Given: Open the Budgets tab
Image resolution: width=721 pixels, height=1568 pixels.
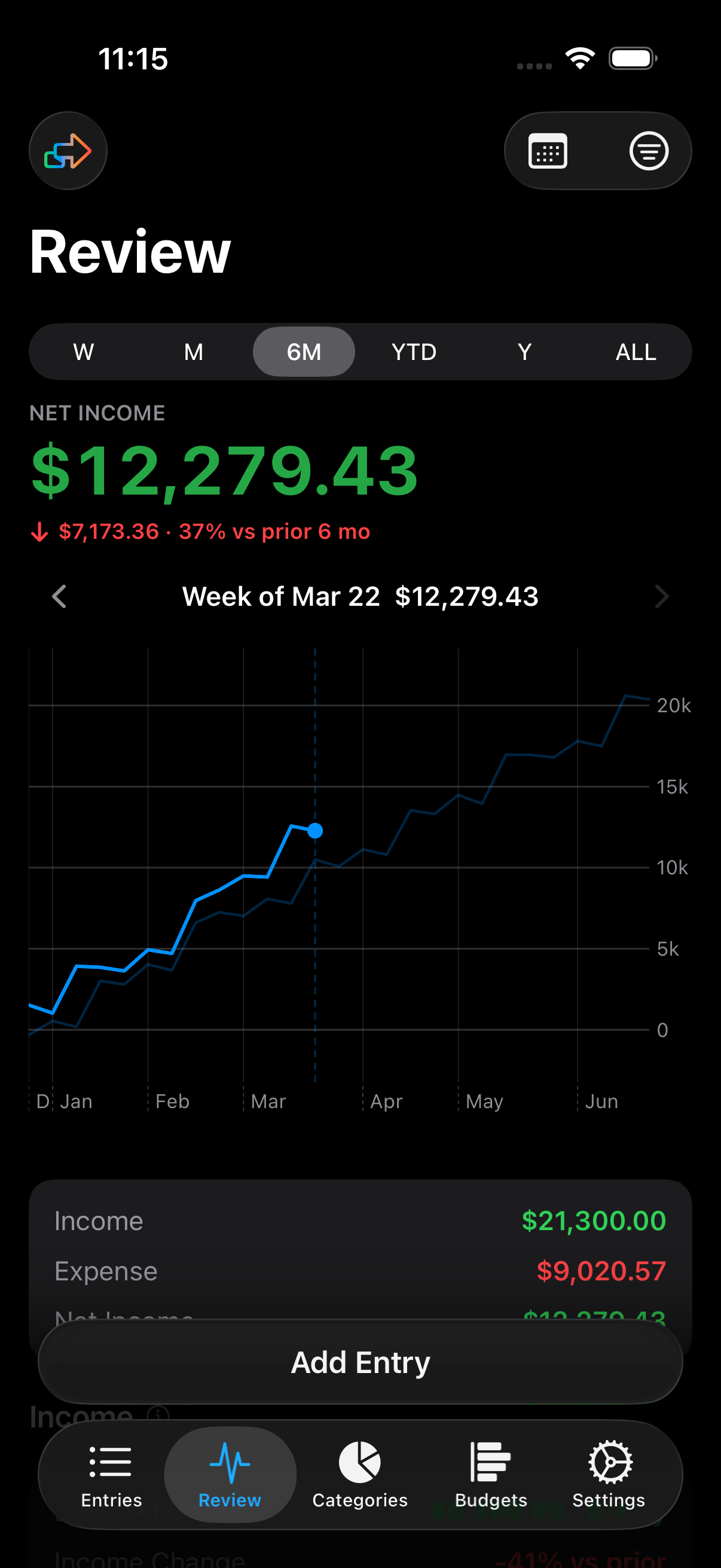Looking at the screenshot, I should pyautogui.click(x=490, y=1474).
